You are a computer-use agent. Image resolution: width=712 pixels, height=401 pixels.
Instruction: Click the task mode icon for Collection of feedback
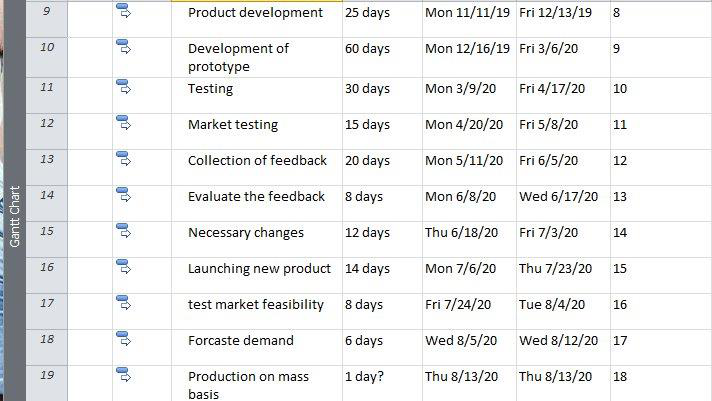click(124, 158)
